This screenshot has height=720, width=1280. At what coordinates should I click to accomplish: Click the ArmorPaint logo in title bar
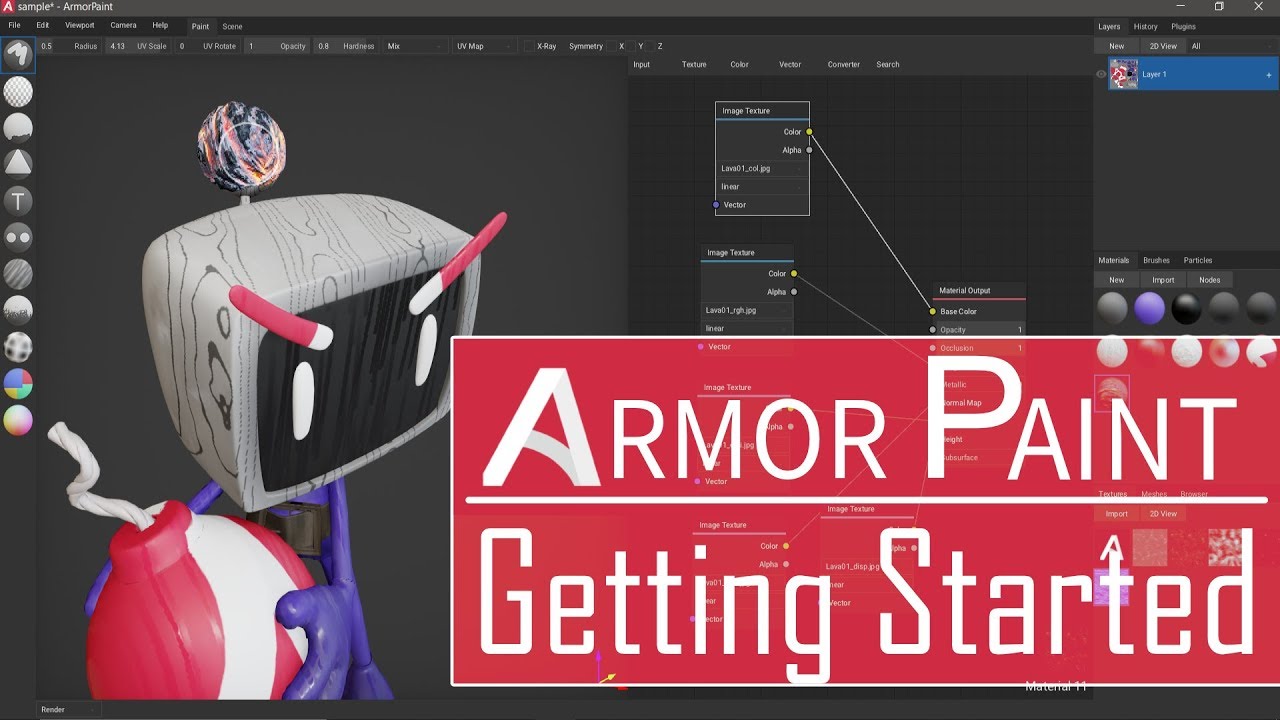(8, 7)
